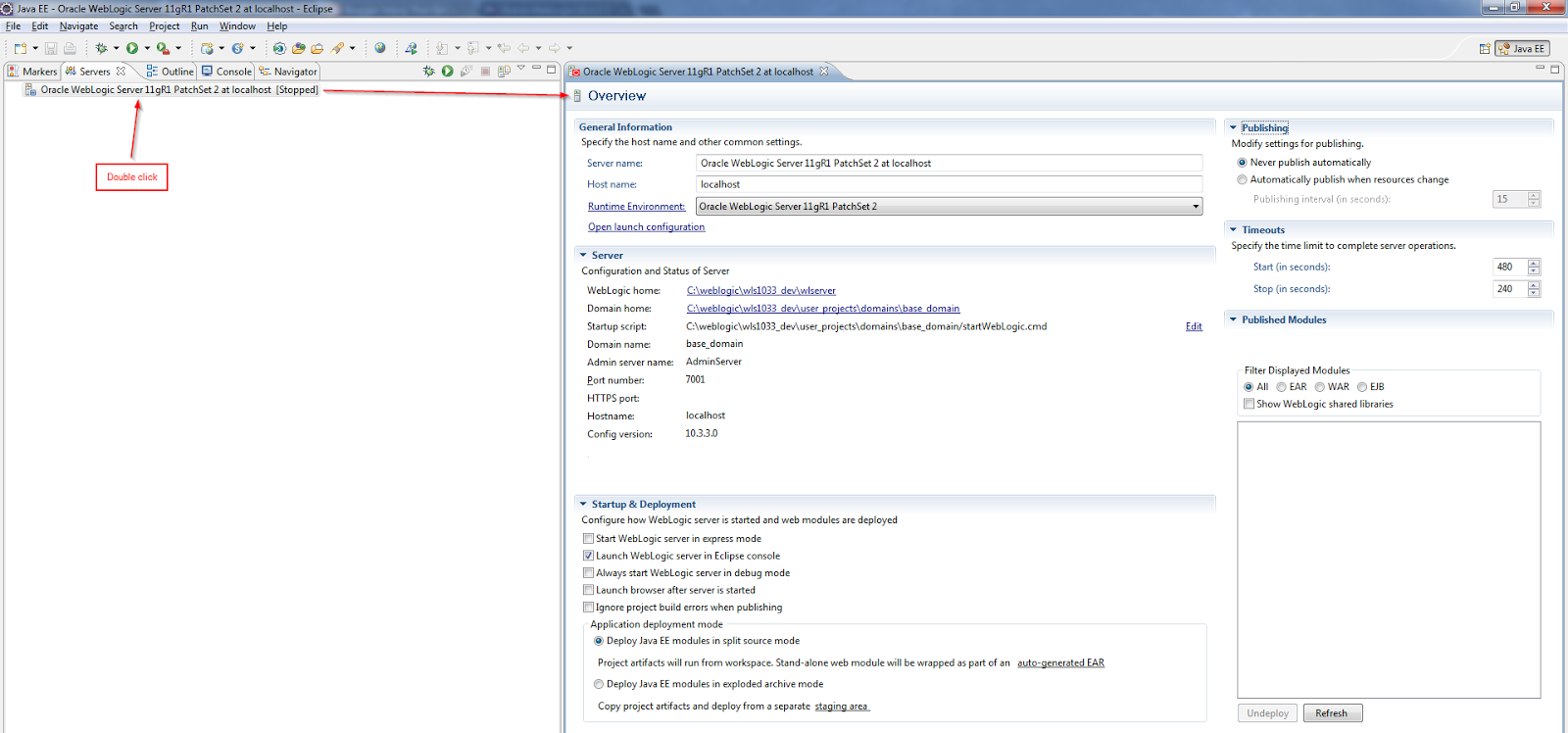Viewport: 1568px width, 733px height.
Task: Open the File menu
Action: (13, 26)
